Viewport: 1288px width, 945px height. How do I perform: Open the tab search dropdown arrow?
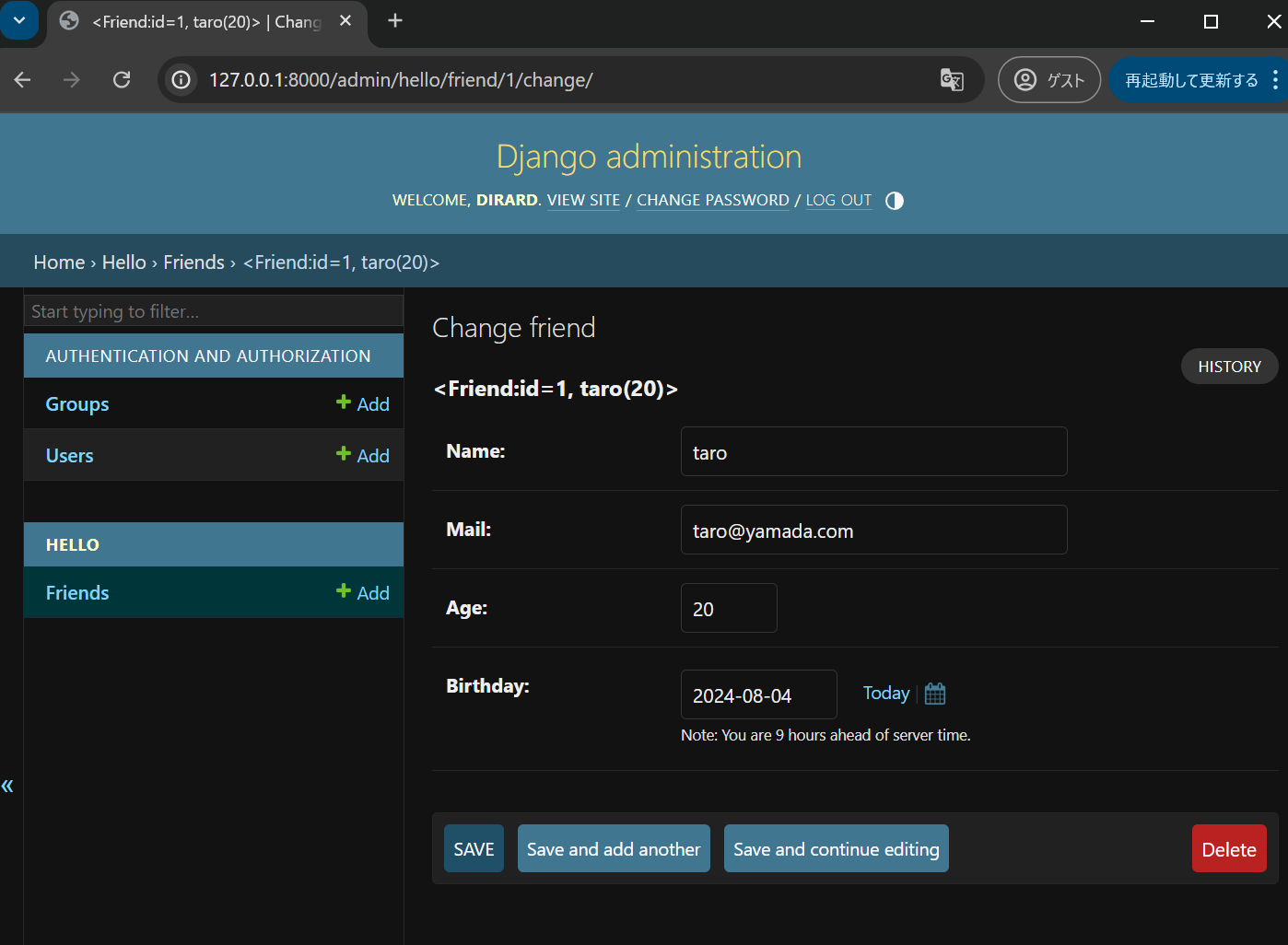[19, 20]
